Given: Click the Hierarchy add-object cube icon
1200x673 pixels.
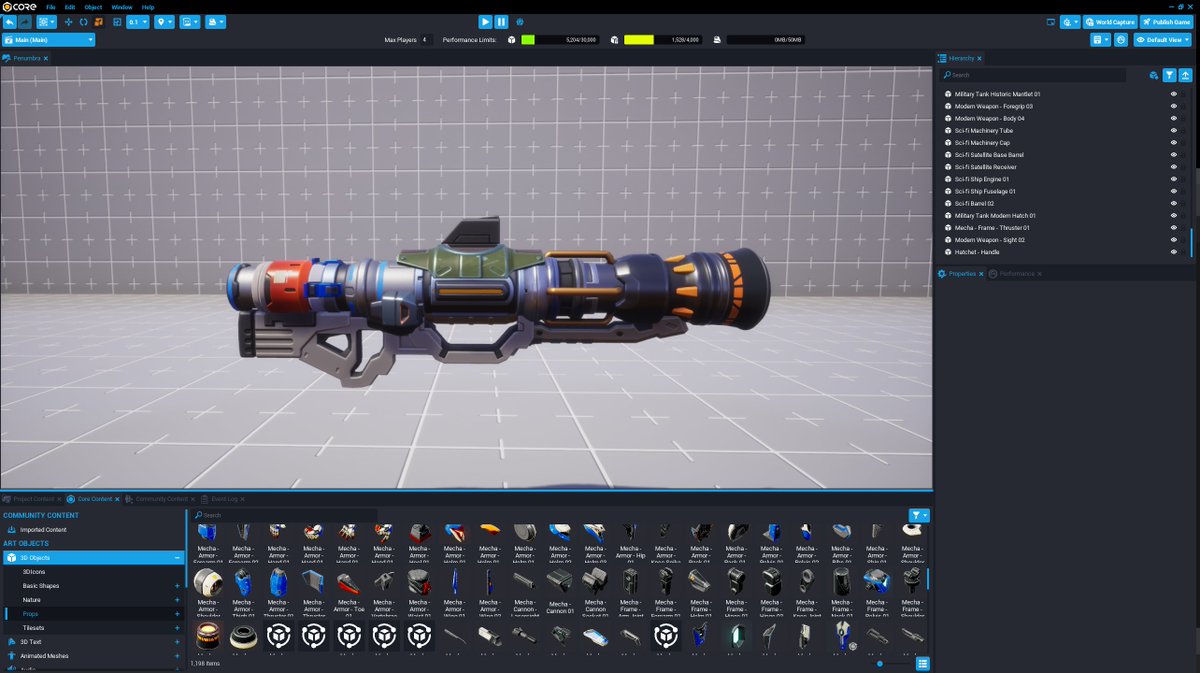Looking at the screenshot, I should tap(1154, 75).
